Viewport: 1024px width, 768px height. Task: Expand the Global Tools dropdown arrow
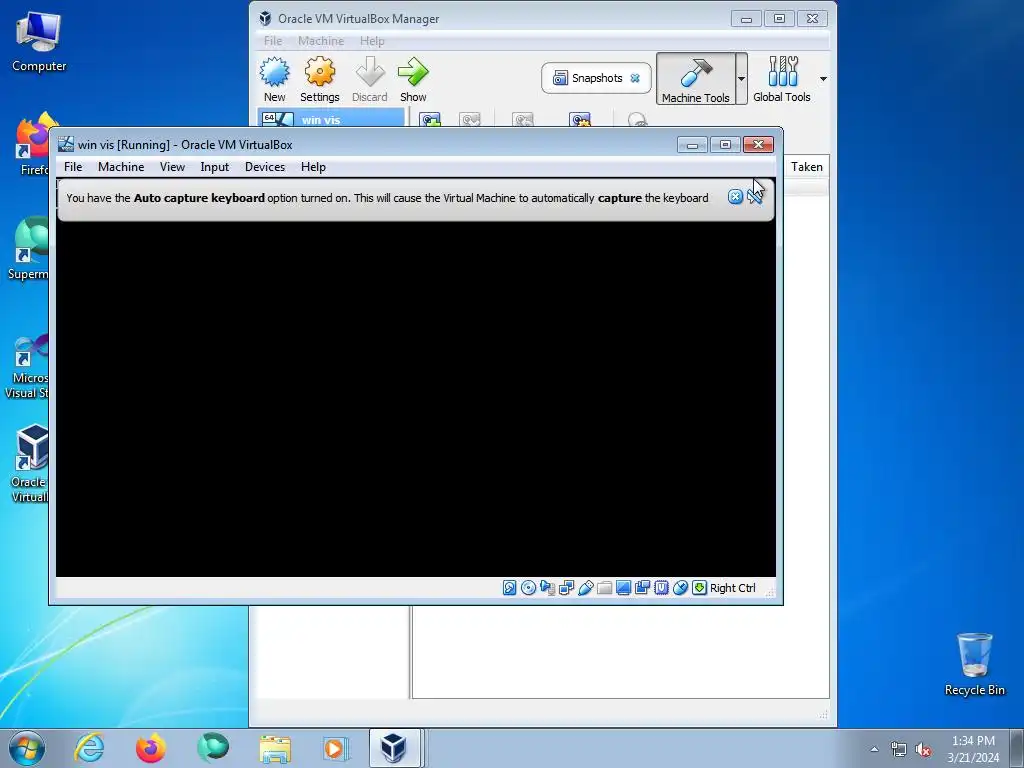click(823, 79)
